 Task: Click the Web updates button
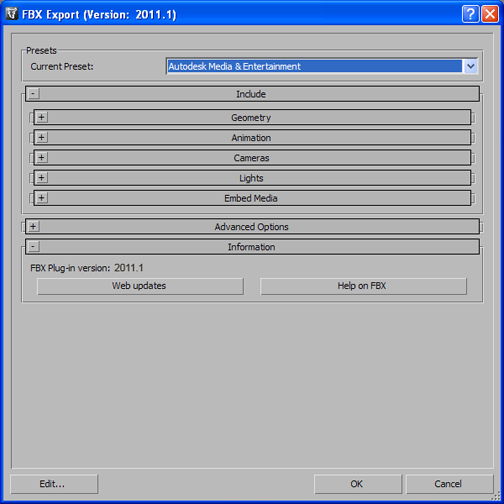pyautogui.click(x=140, y=286)
